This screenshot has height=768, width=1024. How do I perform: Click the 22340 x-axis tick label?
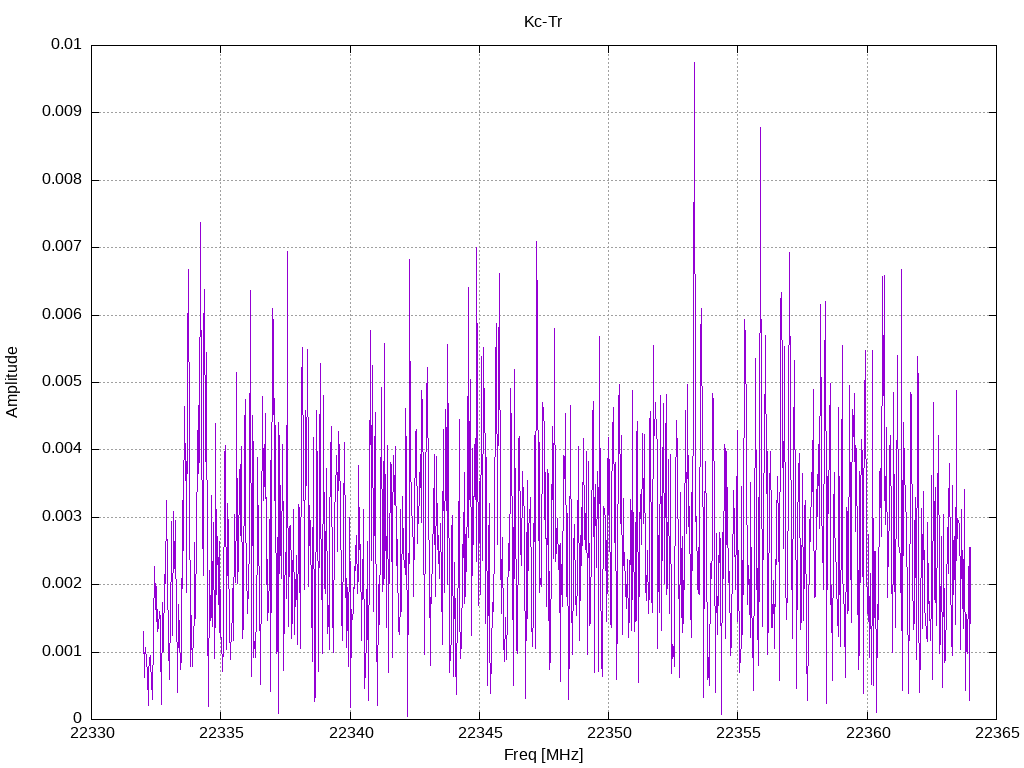pyautogui.click(x=351, y=733)
